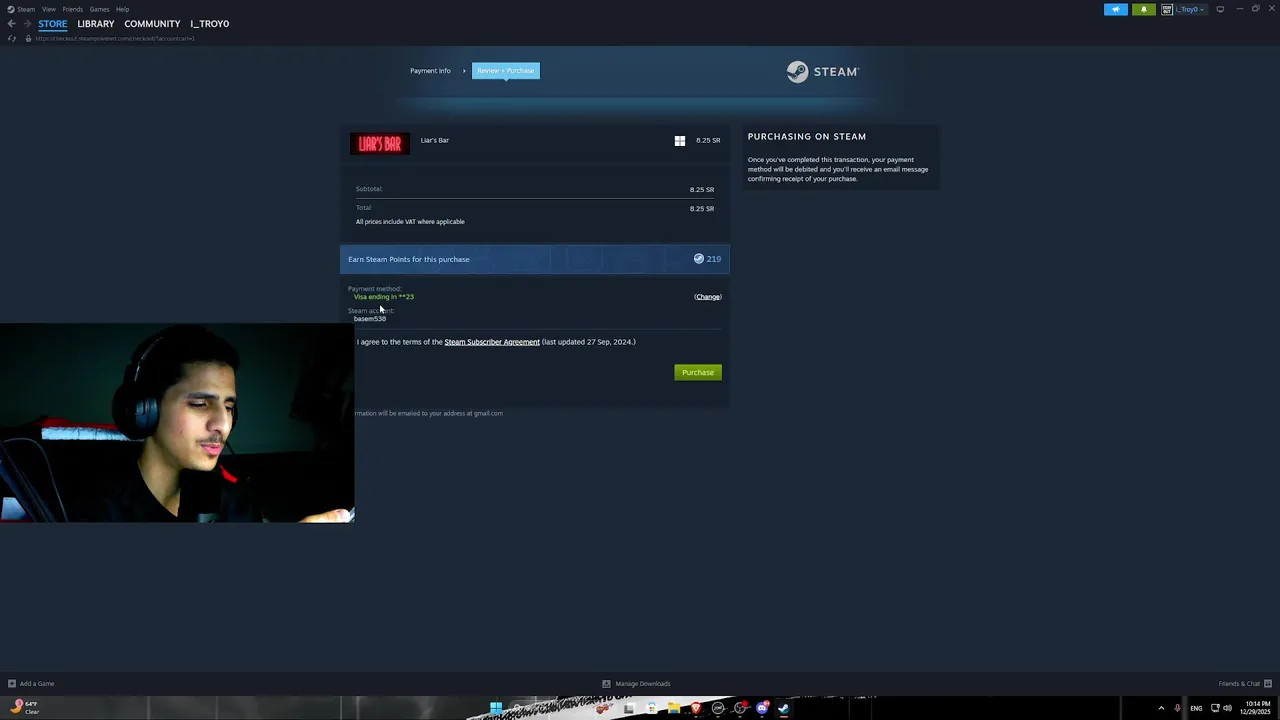The width and height of the screenshot is (1280, 720).
Task: Click the Earn Steam Points banner
Action: [535, 259]
